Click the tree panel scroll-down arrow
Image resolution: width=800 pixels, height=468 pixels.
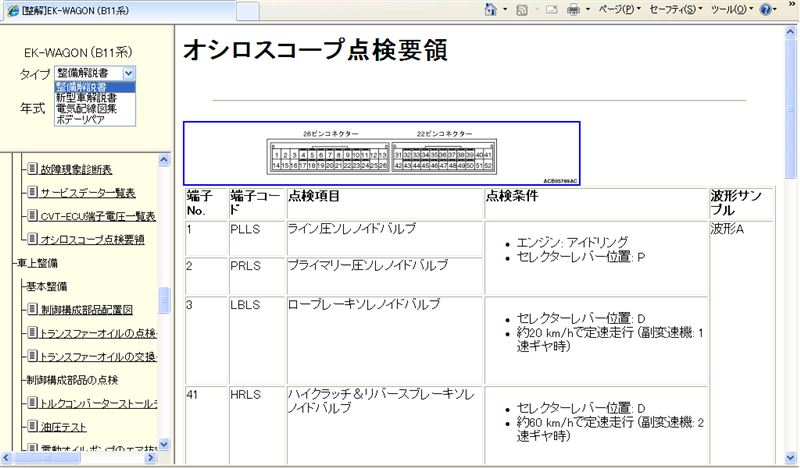(x=164, y=444)
